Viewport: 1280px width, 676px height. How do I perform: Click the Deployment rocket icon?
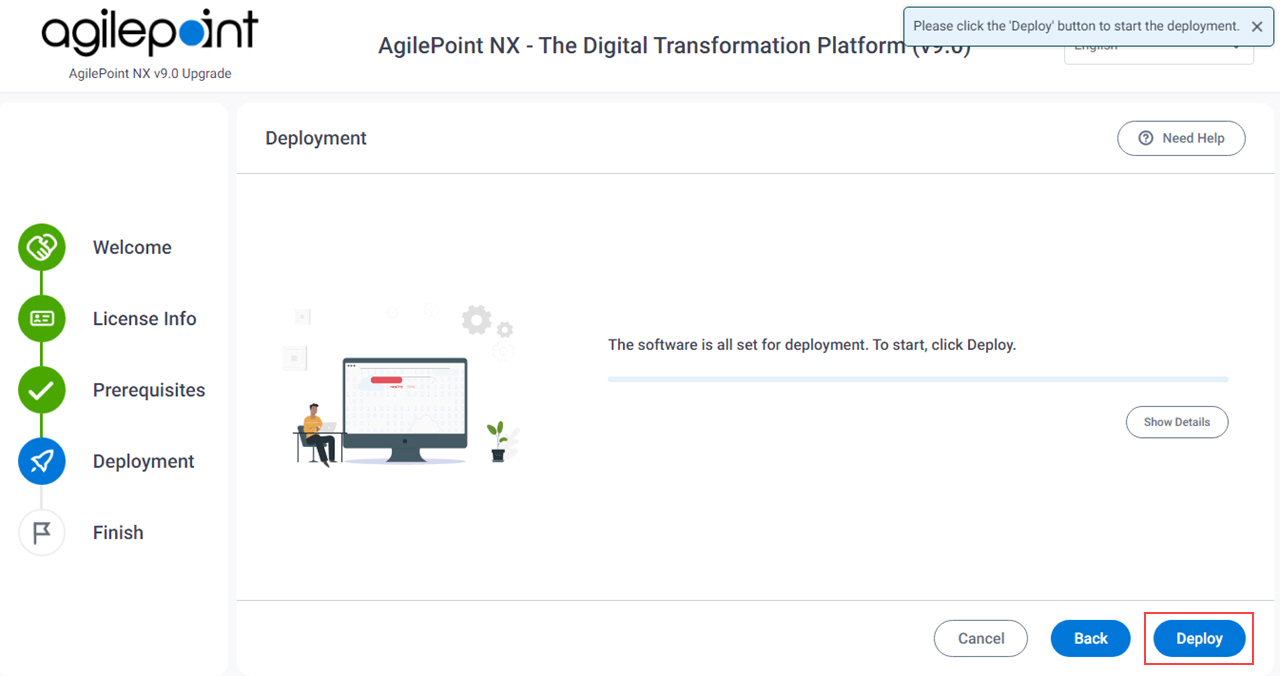pos(42,461)
